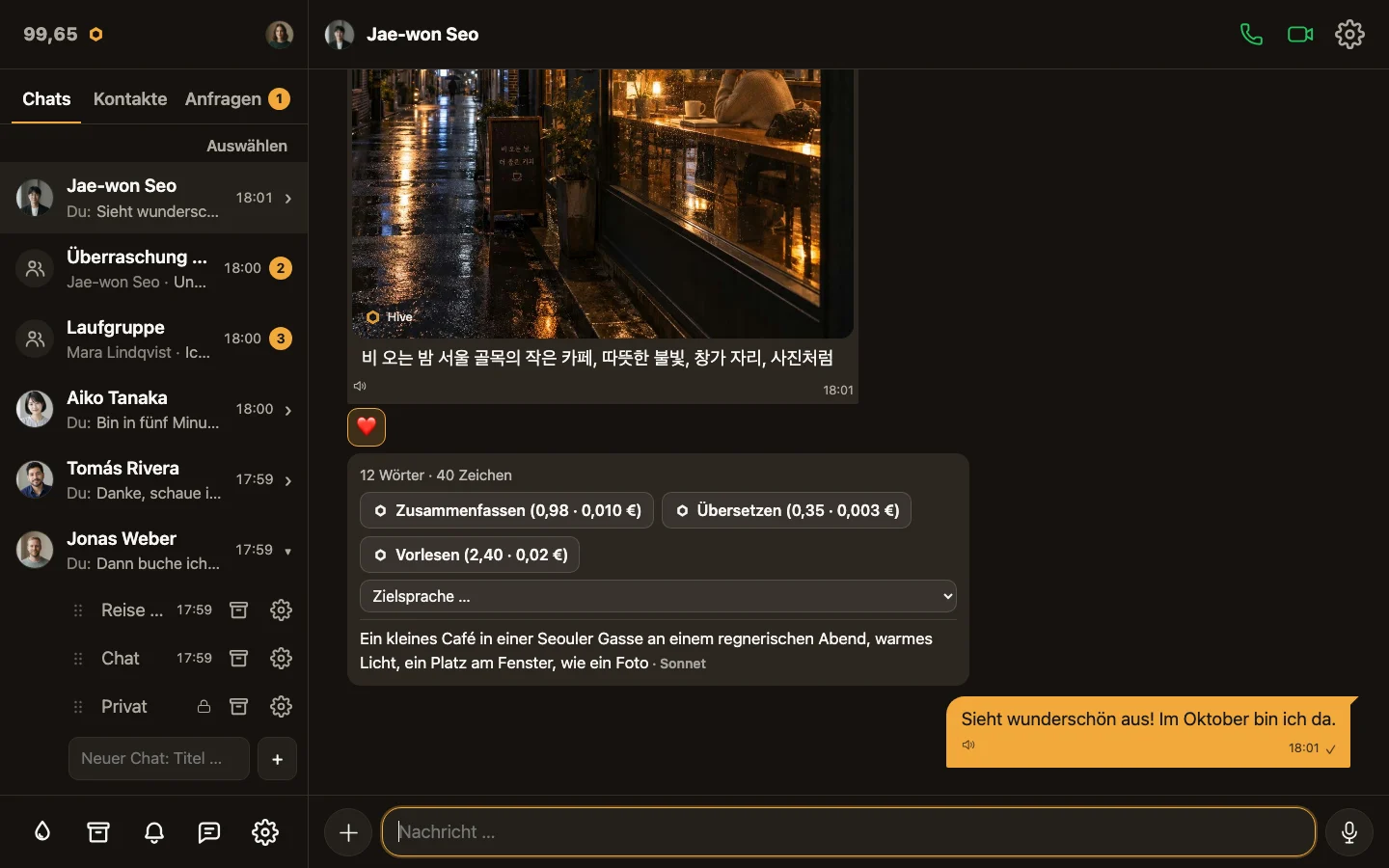Screen dimensions: 1389x868
Task: Click Übersetzen button
Action: 786,510
